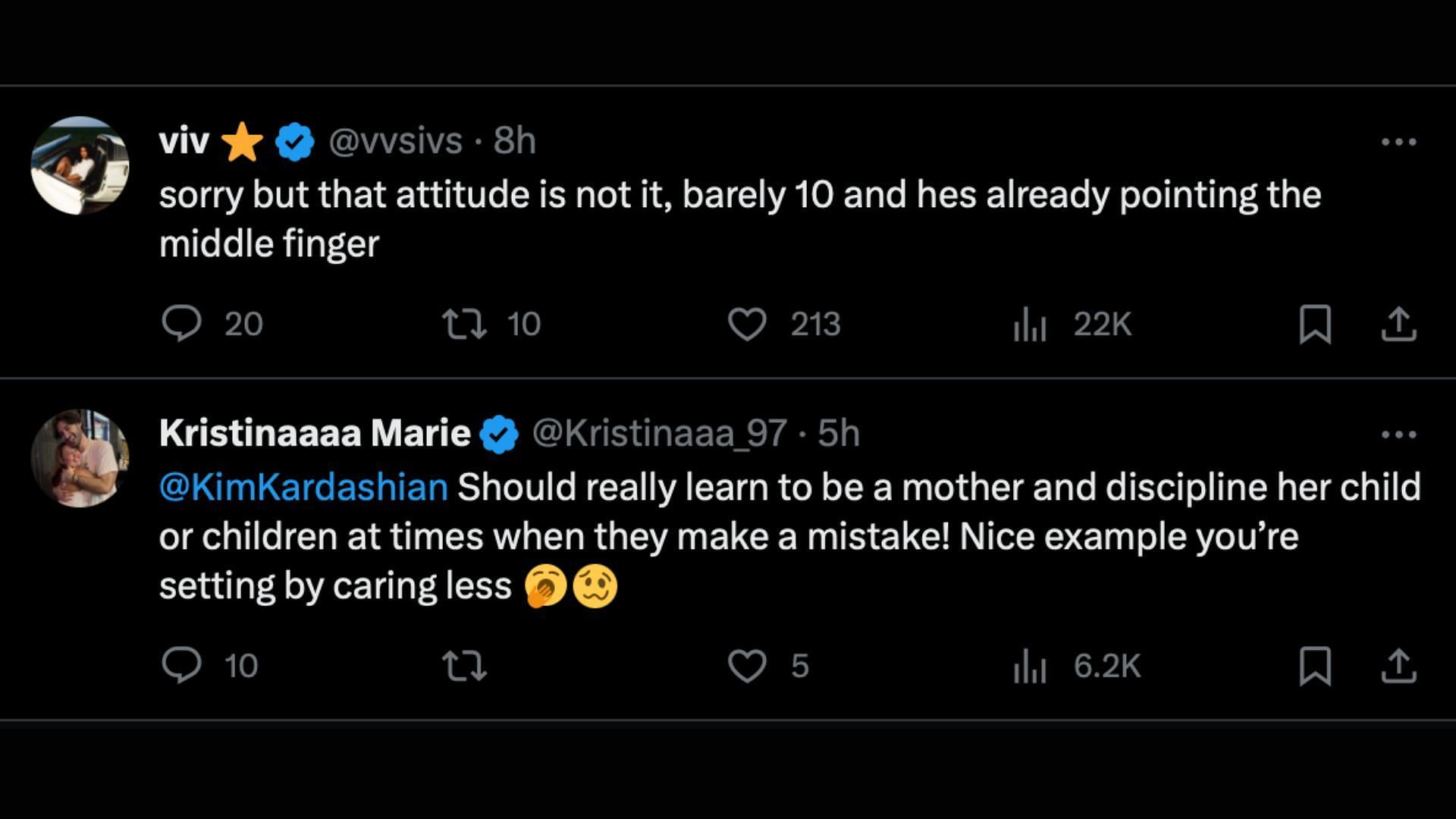Share viv's tweet
The image size is (1456, 819).
coord(1398,325)
